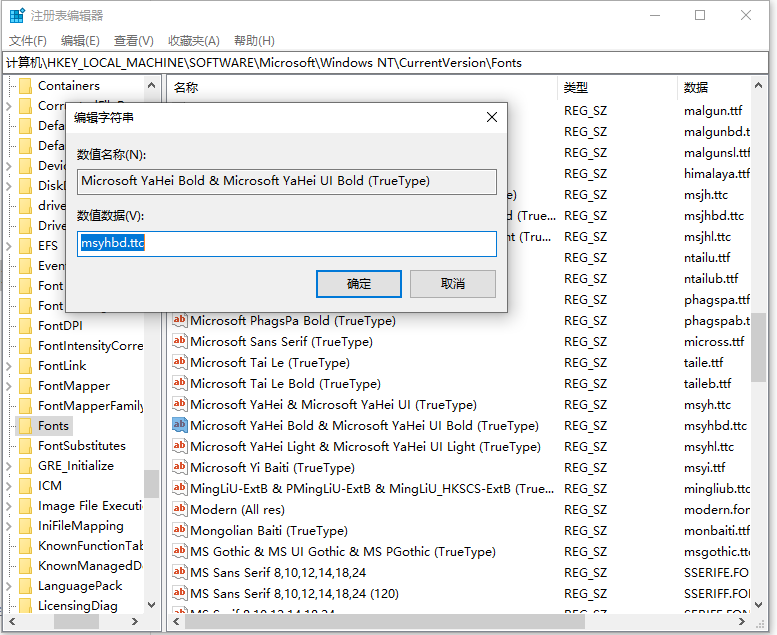Select the IniFileMapping folder icon
Viewport: 777px width, 635px height.
pos(25,526)
